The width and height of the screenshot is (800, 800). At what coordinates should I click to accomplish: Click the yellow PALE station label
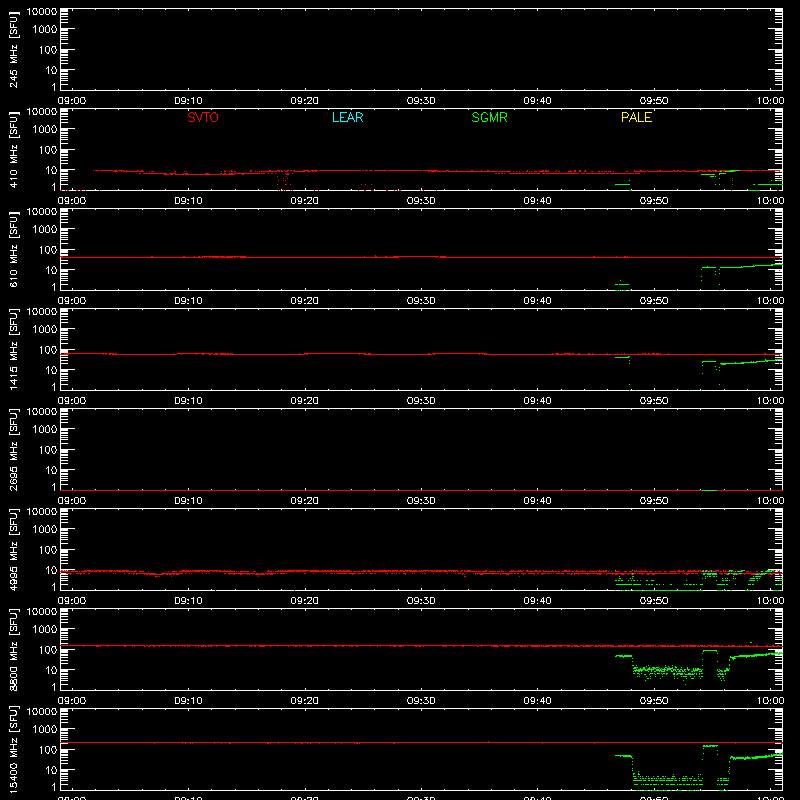click(636, 117)
